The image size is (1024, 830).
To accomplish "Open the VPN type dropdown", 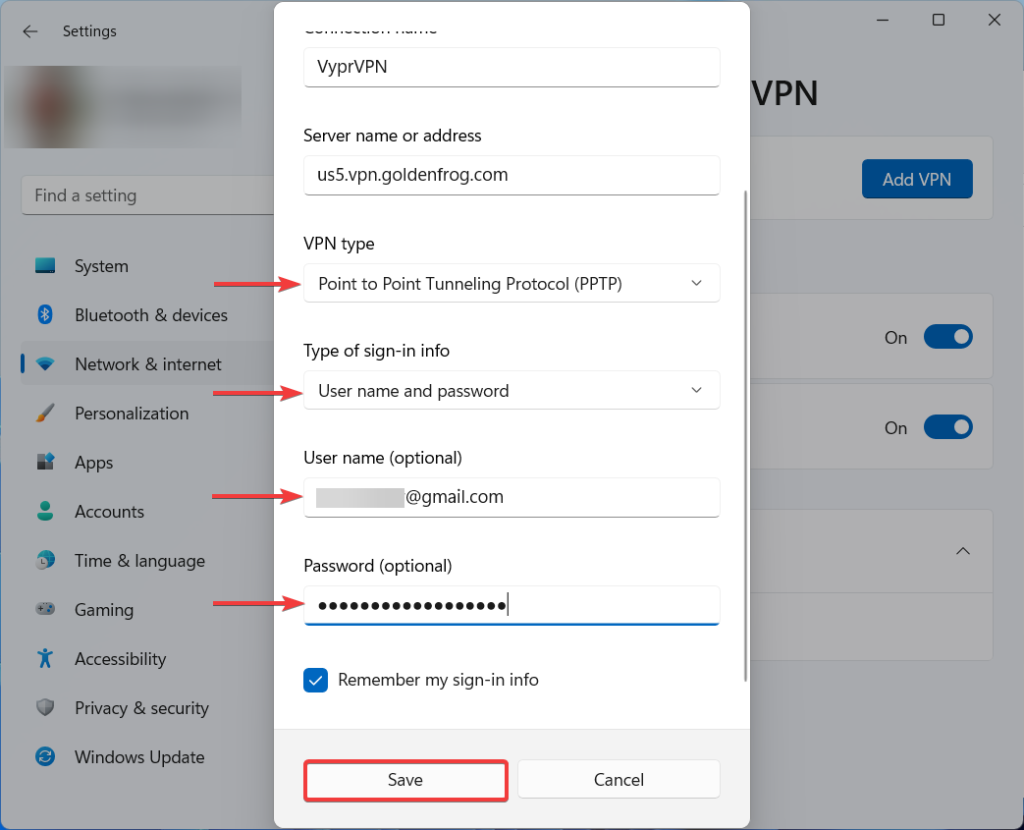I will pyautogui.click(x=511, y=283).
